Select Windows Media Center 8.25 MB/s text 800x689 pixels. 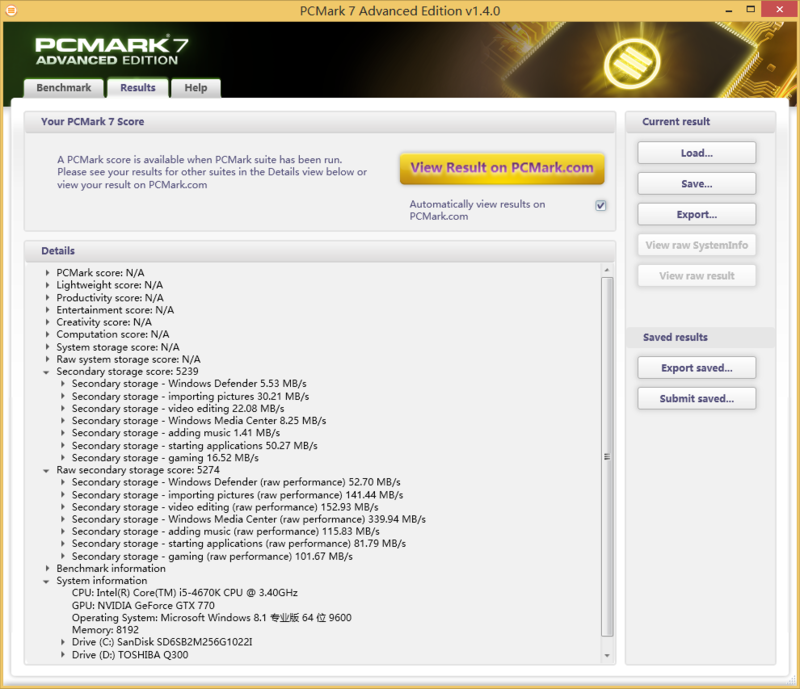[x=199, y=421]
